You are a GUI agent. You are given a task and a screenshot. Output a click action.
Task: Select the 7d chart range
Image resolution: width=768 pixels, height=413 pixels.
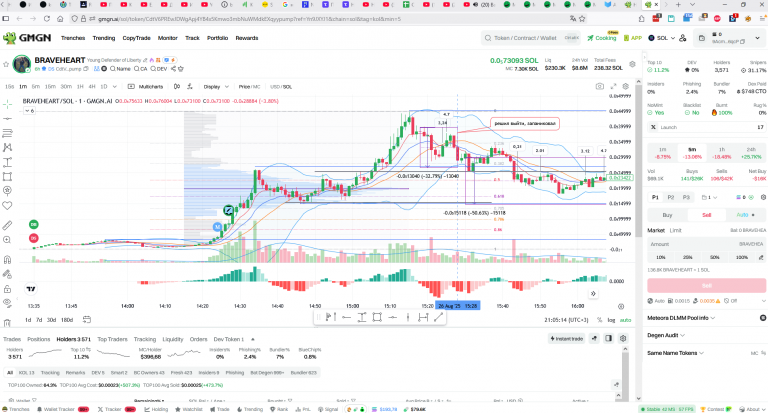coord(39,320)
